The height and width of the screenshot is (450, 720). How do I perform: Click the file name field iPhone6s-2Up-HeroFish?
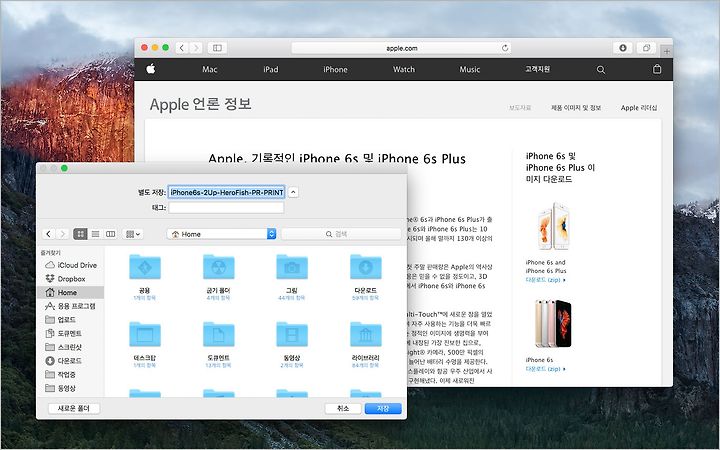226,192
